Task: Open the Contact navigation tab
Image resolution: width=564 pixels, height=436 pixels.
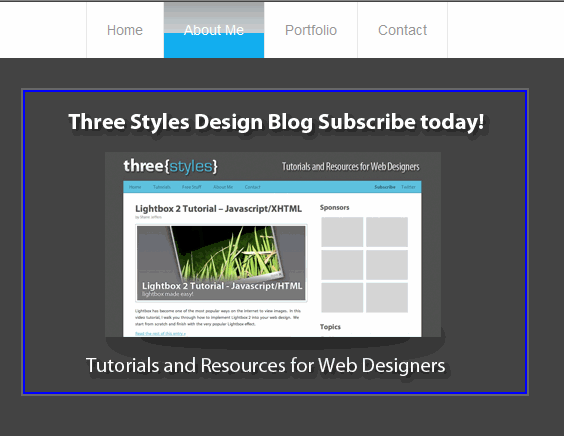Action: 402,30
